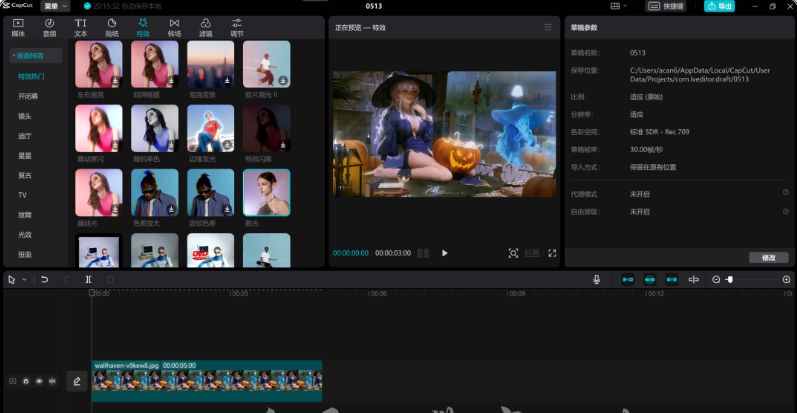The height and width of the screenshot is (413, 797).
Task: Click the draft save path text
Action: (700, 75)
